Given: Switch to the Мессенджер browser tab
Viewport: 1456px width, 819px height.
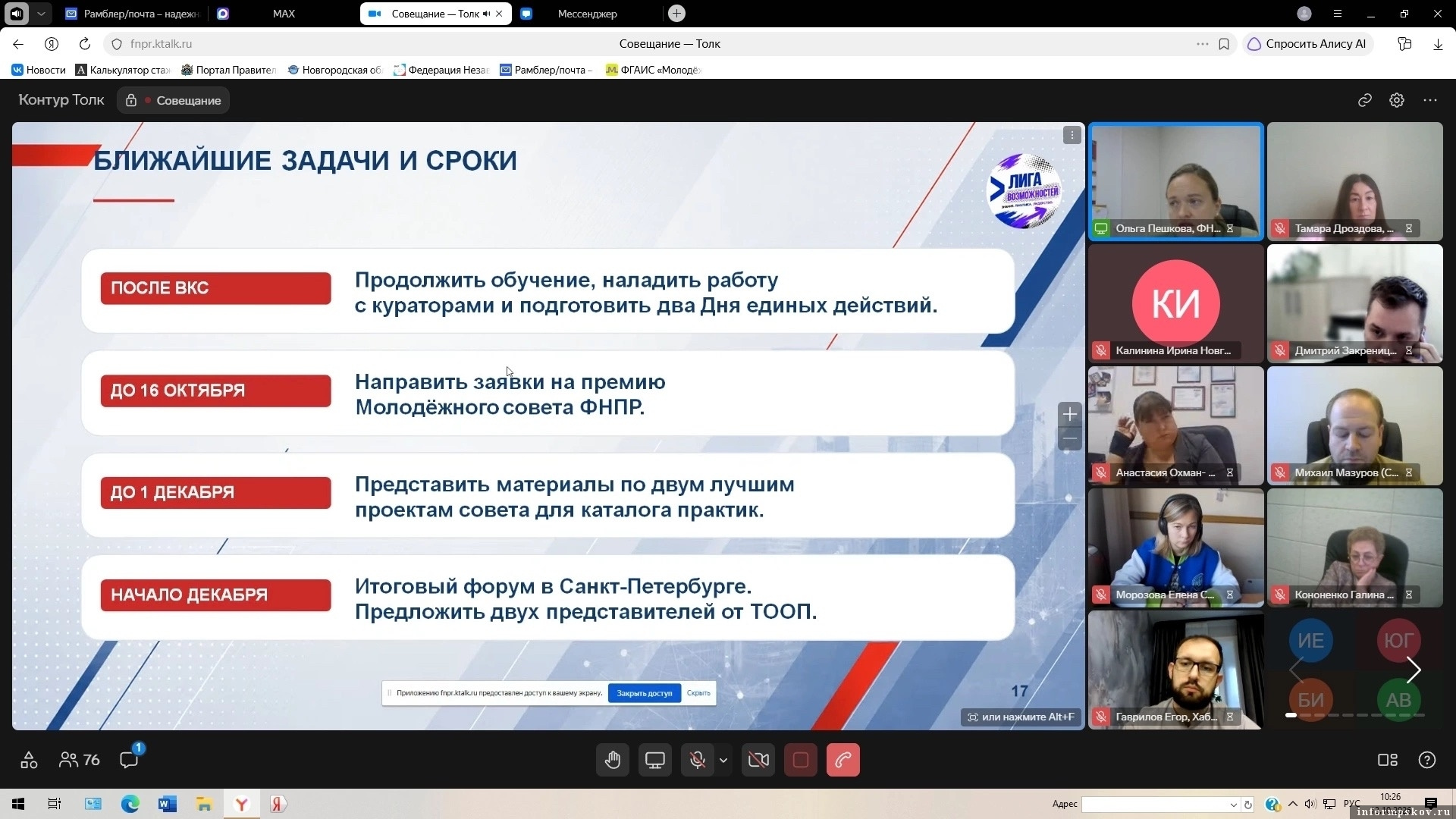Looking at the screenshot, I should tap(587, 14).
